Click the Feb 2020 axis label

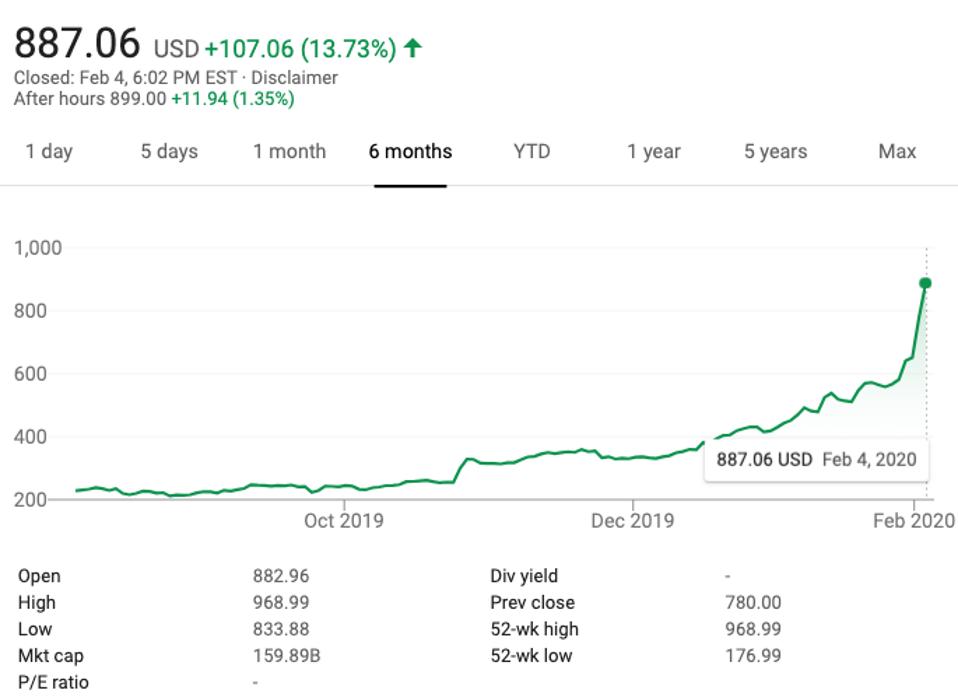(914, 521)
